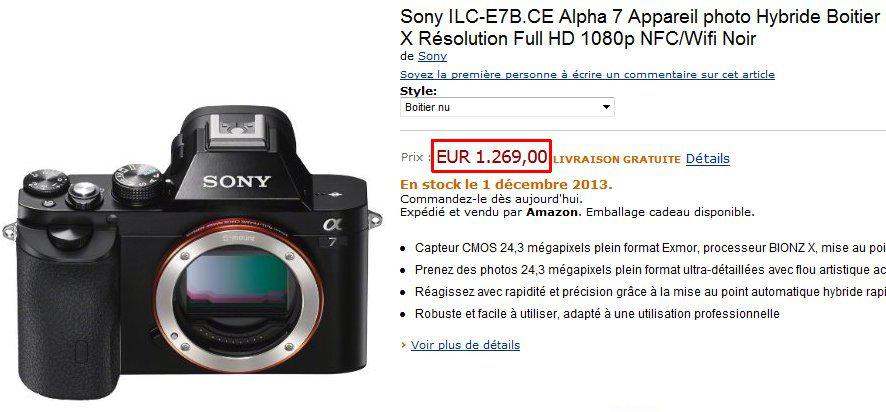
Task: Click the Style dropdown arrow
Action: coord(606,107)
